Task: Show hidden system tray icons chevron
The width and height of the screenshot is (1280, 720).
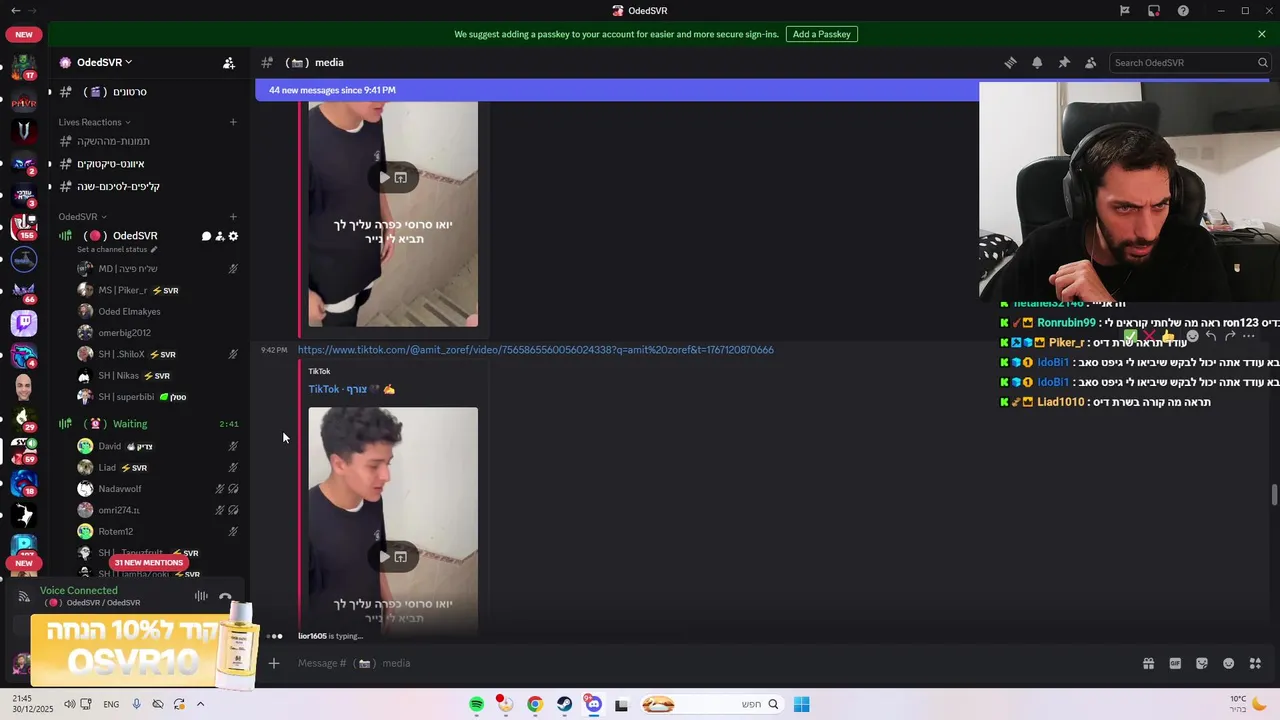Action: [x=200, y=704]
